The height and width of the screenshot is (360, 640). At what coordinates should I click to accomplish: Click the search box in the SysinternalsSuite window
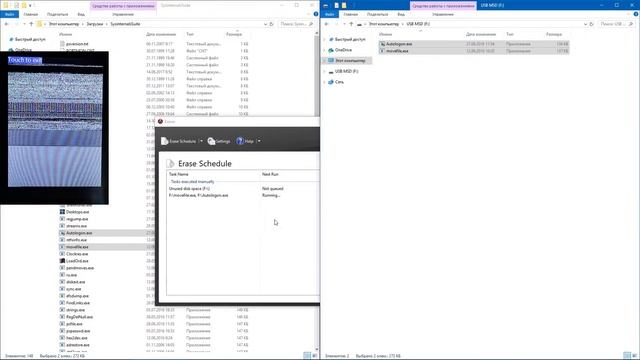click(x=297, y=24)
